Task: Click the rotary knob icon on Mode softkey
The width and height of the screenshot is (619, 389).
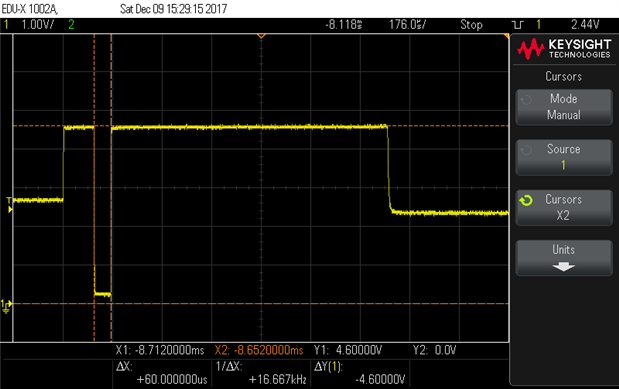Action: pyautogui.click(x=526, y=100)
